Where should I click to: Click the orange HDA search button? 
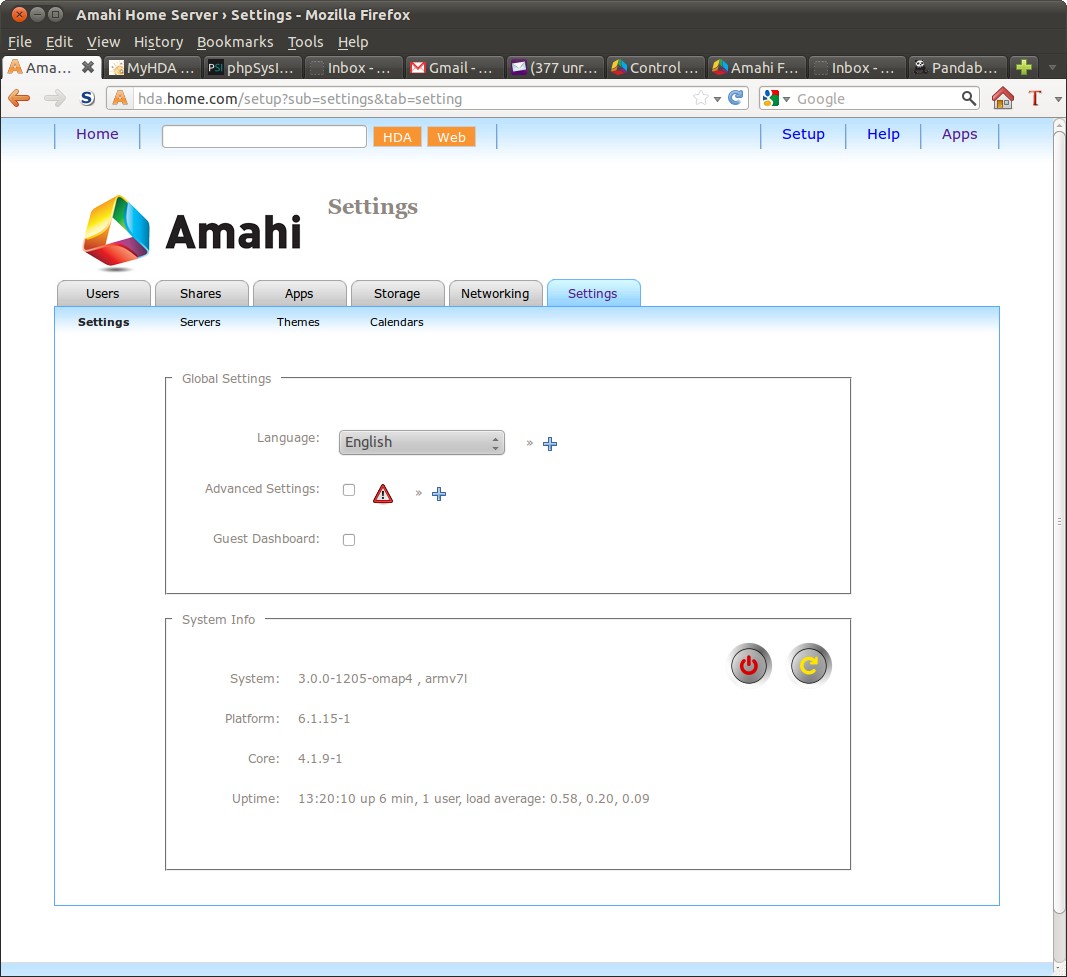click(397, 137)
